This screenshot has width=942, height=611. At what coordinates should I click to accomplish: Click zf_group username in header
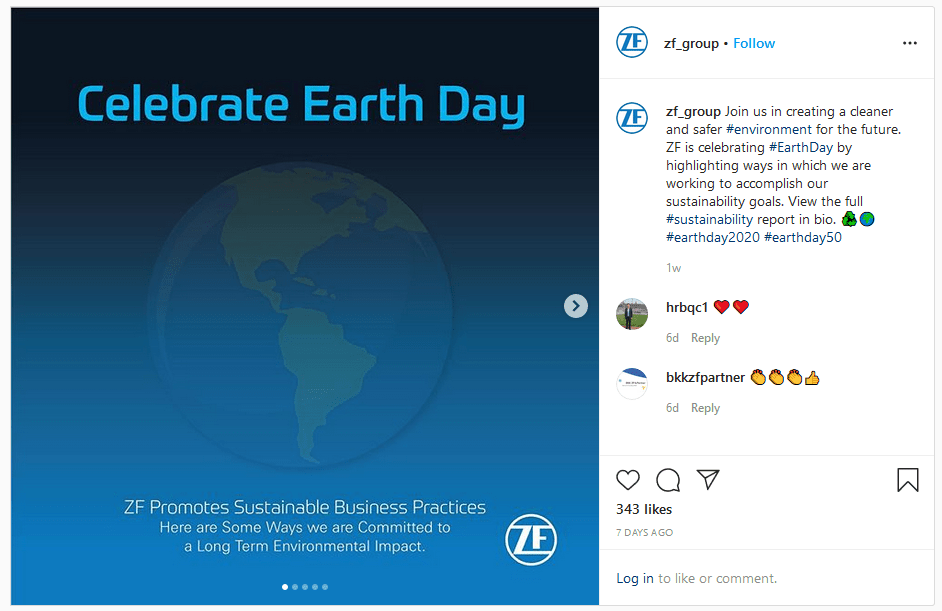tap(691, 43)
